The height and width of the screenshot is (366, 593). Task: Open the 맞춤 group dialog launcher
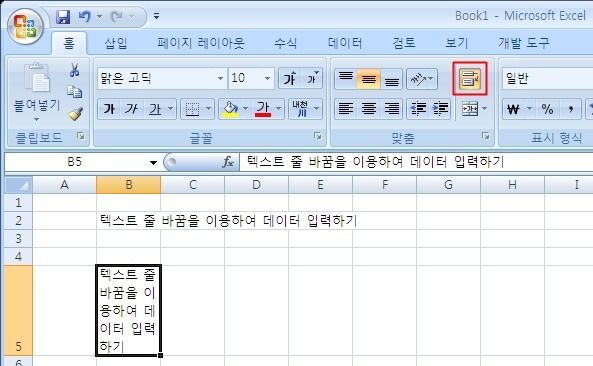(486, 136)
